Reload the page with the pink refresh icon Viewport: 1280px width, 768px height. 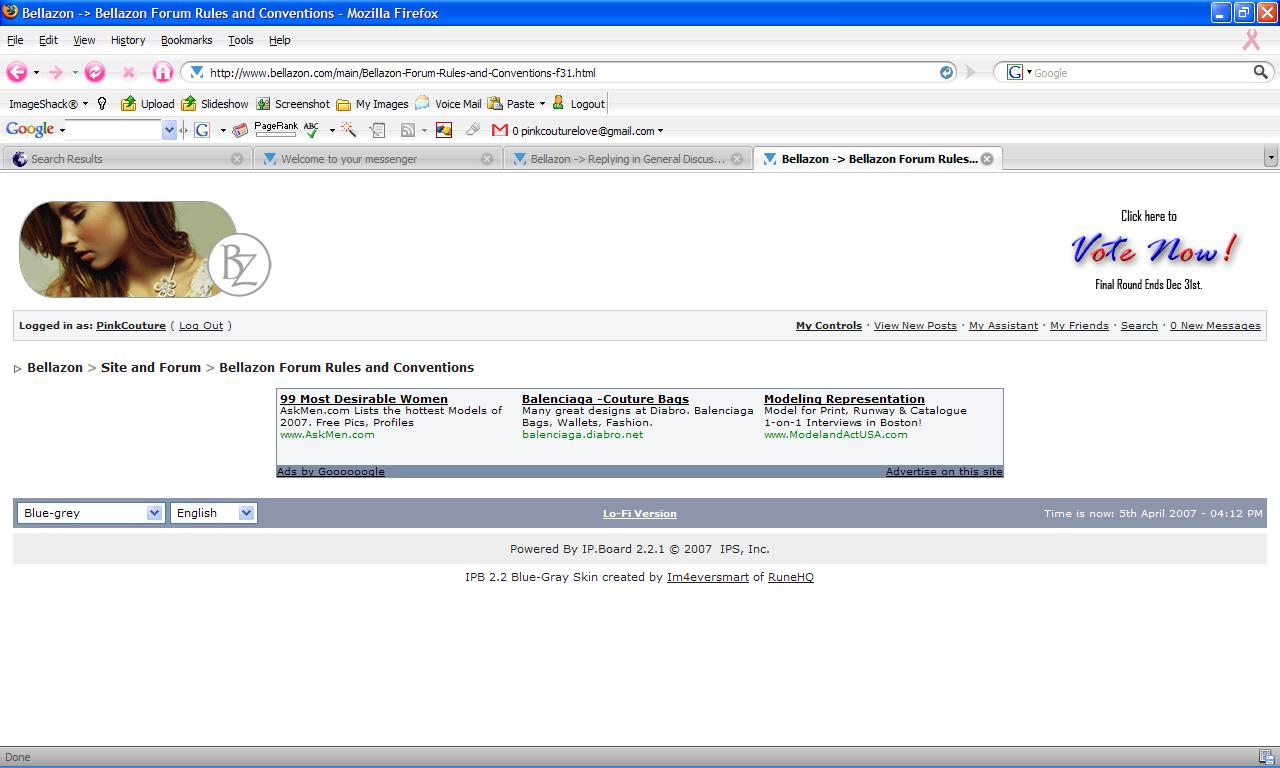pyautogui.click(x=95, y=72)
